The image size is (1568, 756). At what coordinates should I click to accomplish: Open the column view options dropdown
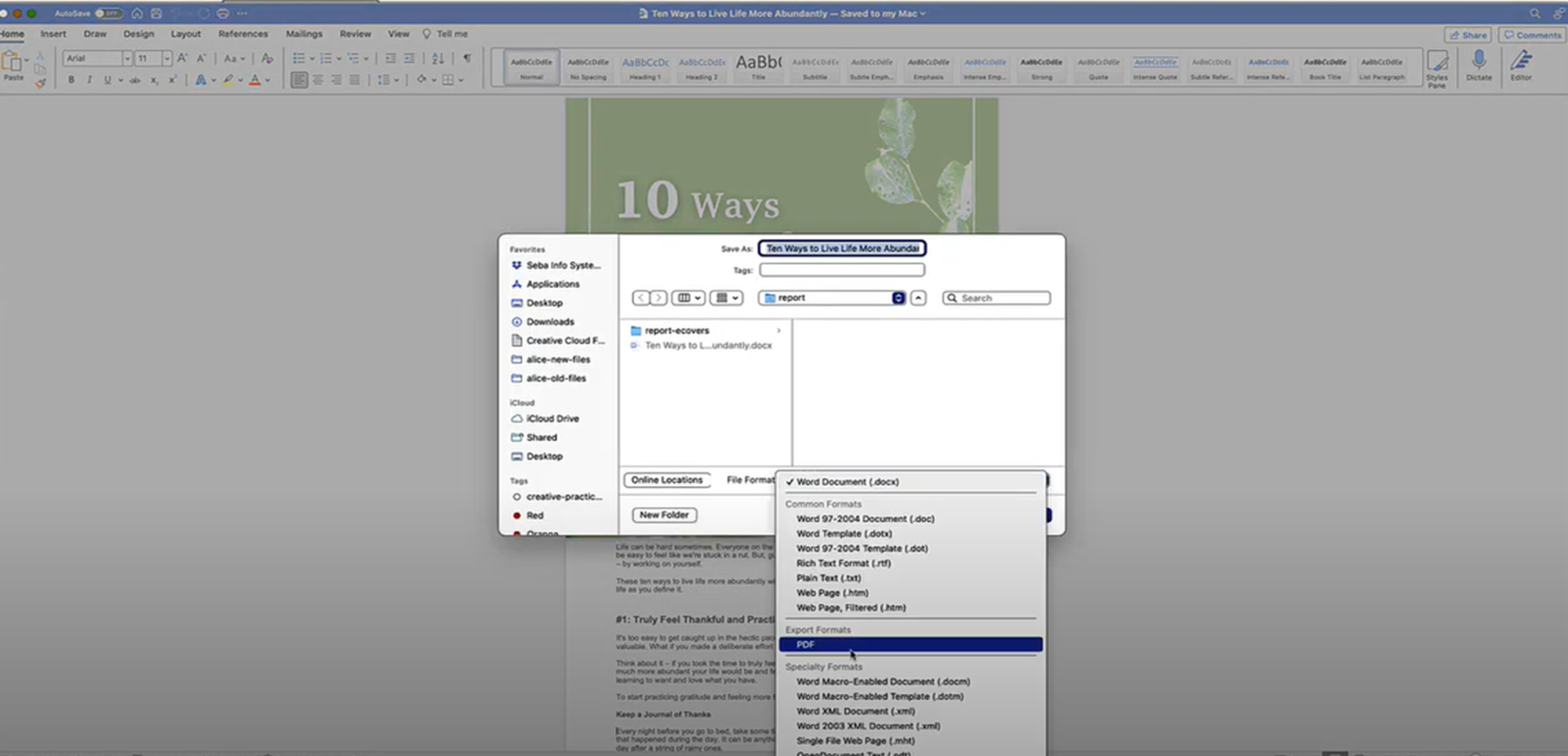tap(688, 298)
